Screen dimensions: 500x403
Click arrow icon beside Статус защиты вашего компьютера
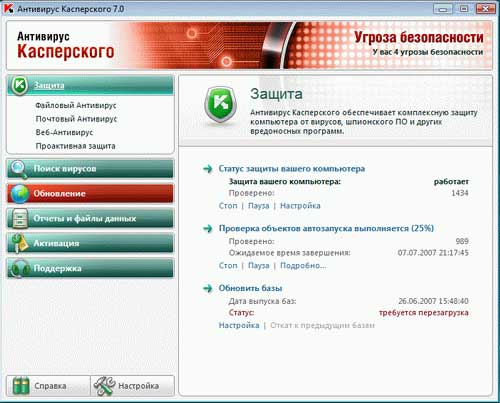tap(208, 169)
